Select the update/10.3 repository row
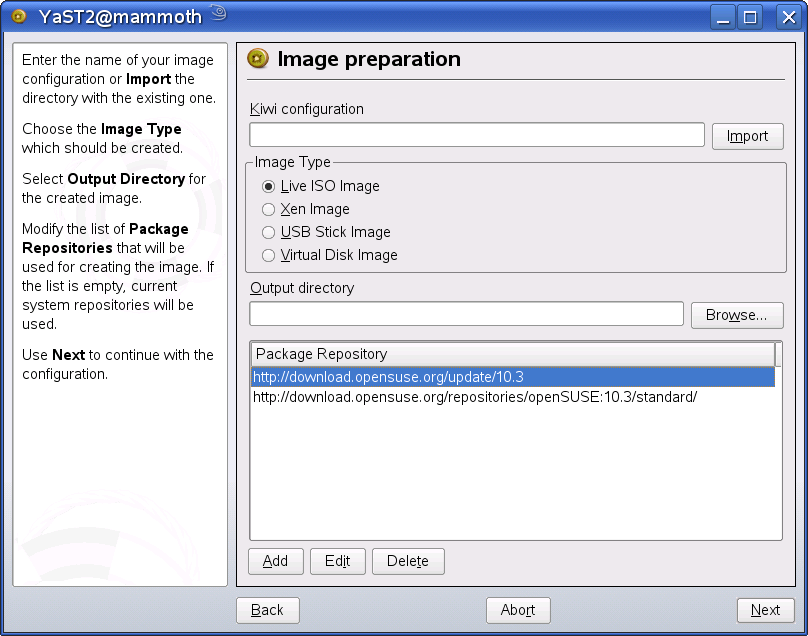The width and height of the screenshot is (808, 636). pos(511,377)
